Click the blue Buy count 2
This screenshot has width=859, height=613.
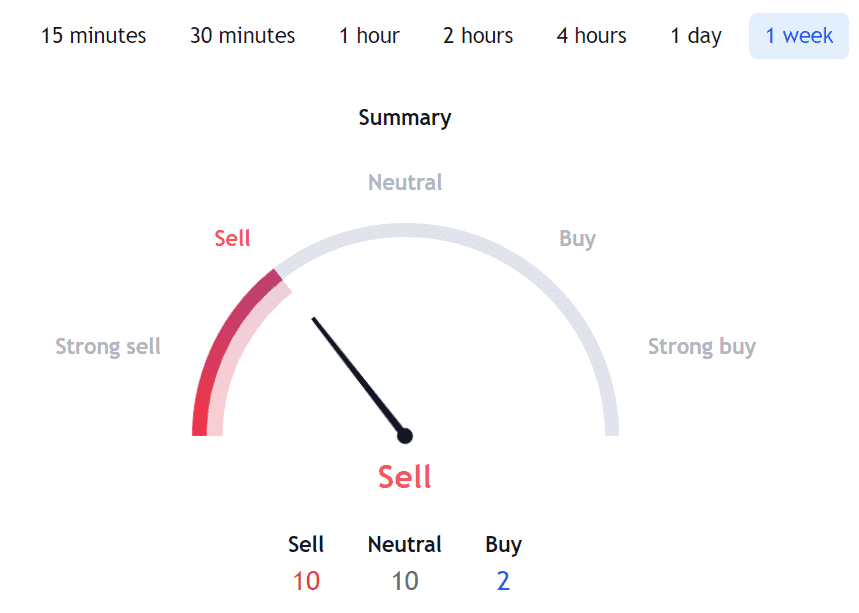pos(503,581)
